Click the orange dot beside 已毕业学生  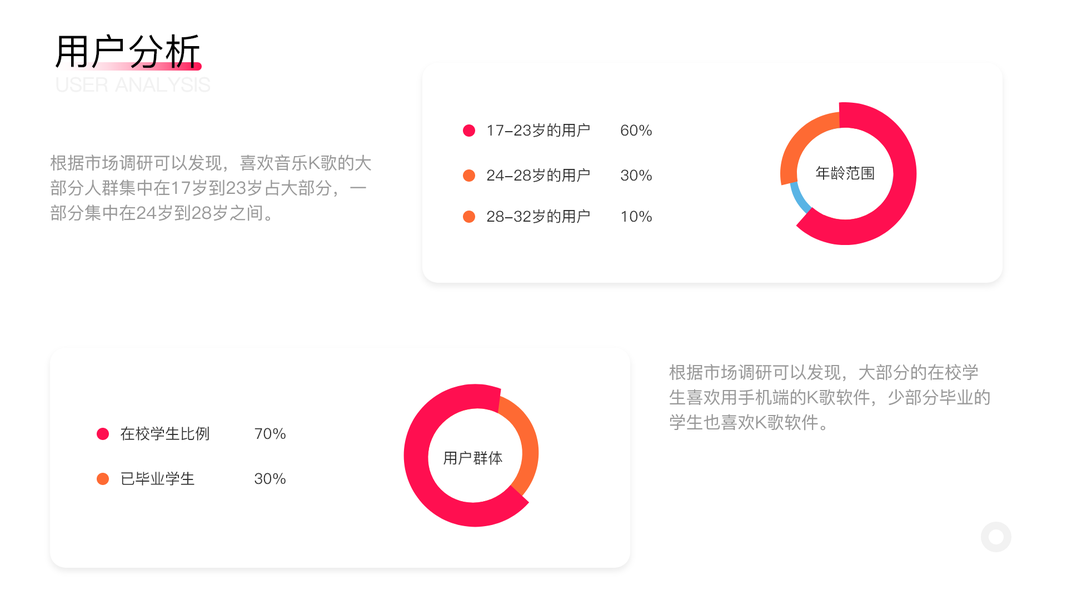click(x=103, y=479)
